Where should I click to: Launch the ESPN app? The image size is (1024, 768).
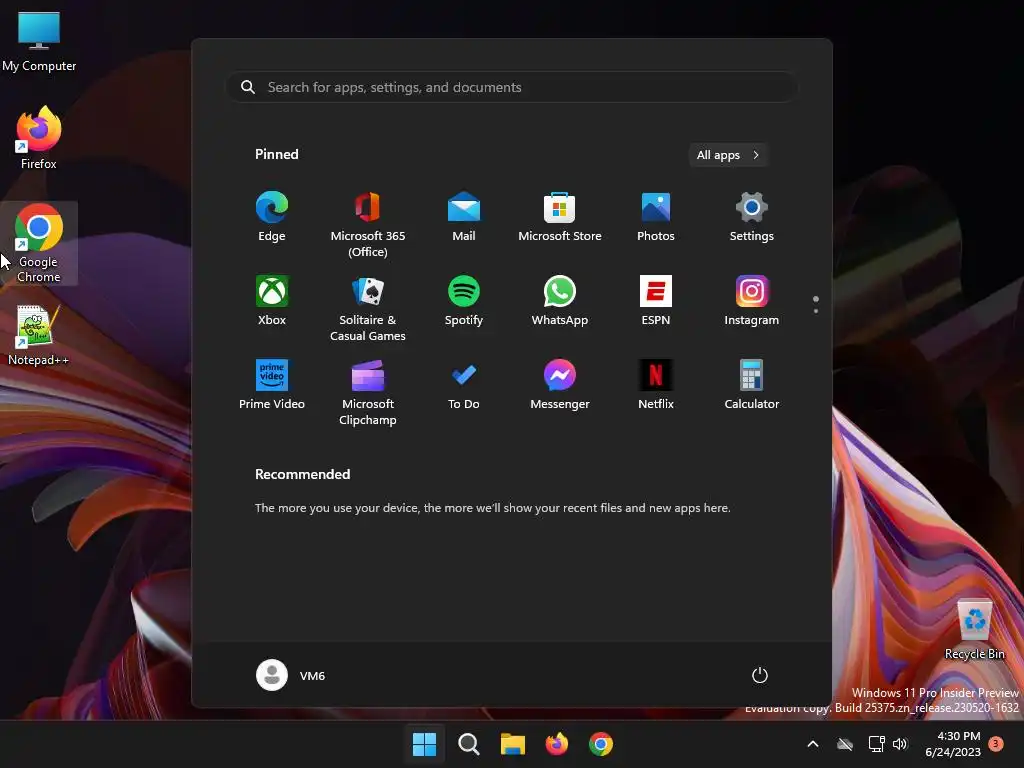(x=656, y=301)
